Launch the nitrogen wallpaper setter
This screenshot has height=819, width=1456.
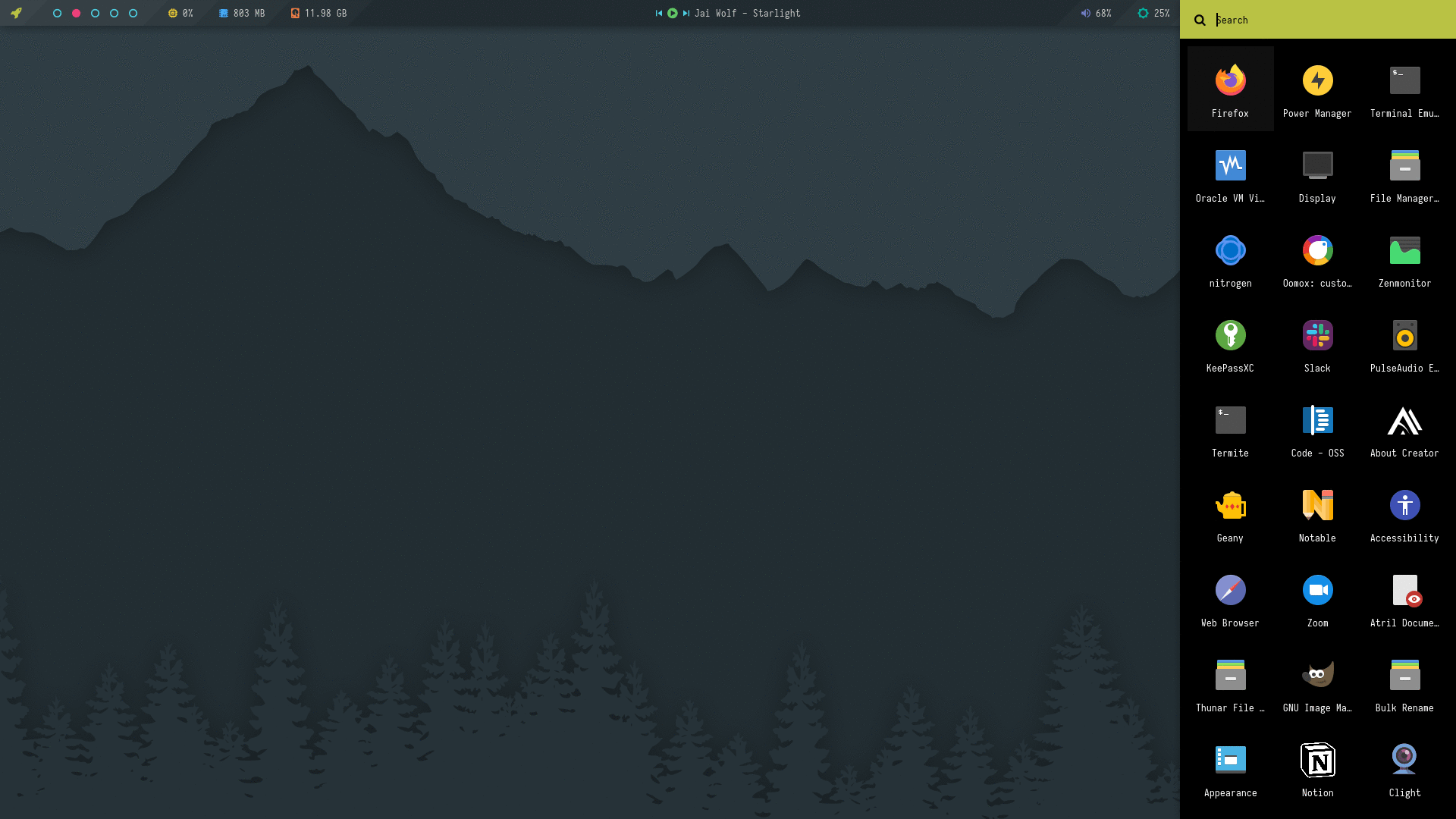(1230, 259)
